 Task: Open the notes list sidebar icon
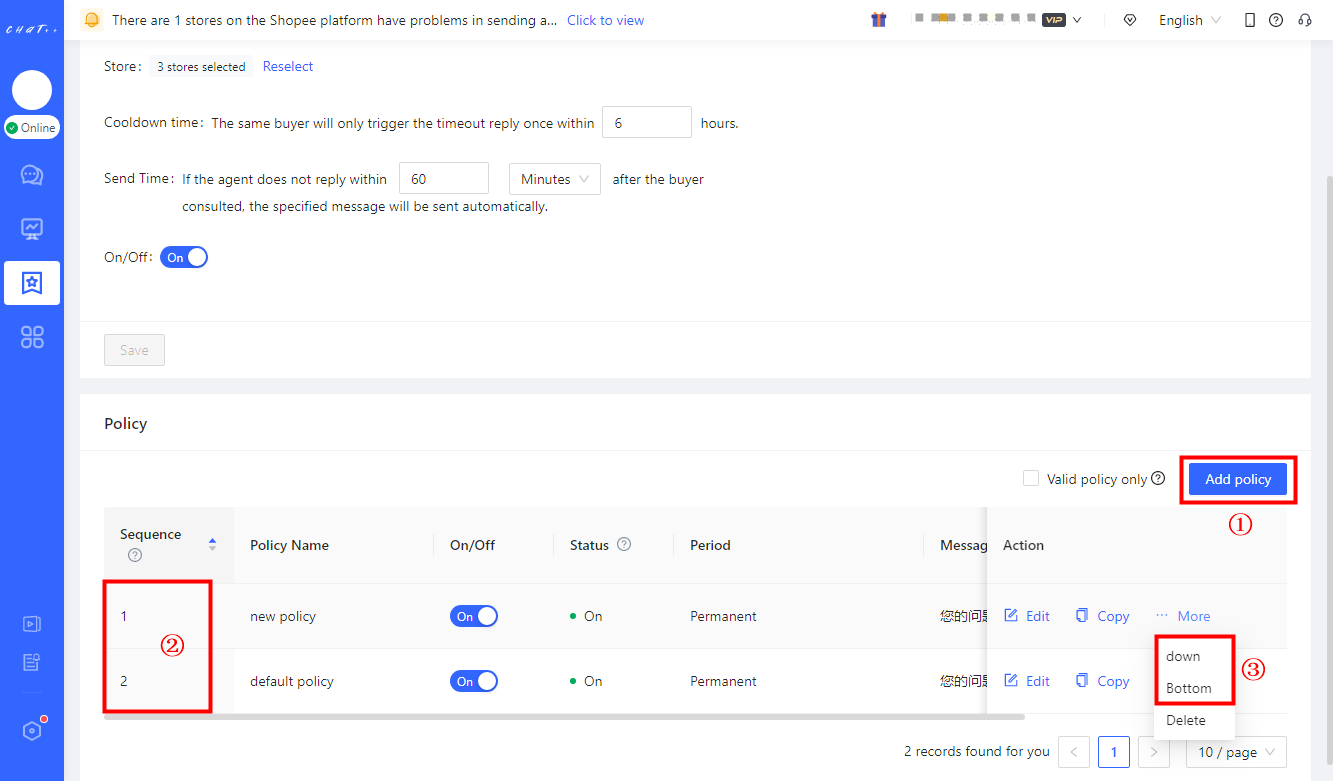[32, 661]
